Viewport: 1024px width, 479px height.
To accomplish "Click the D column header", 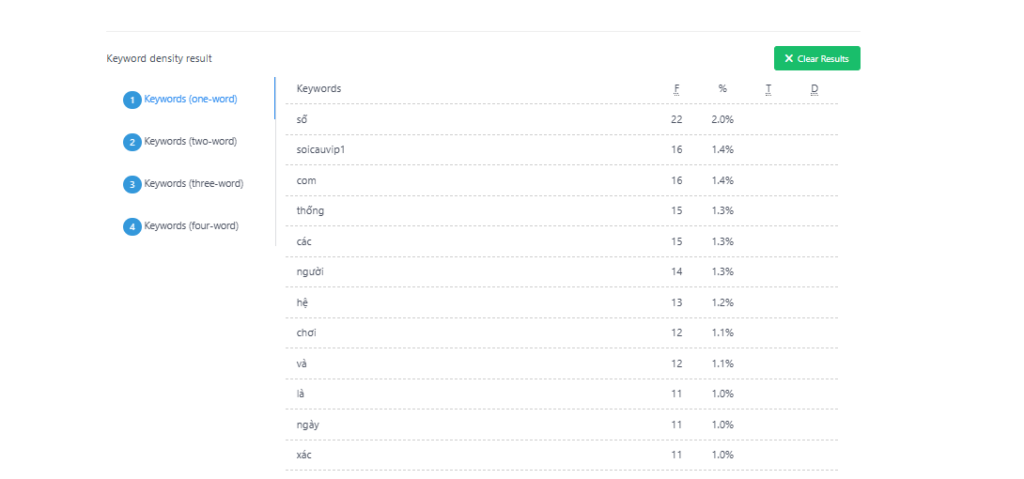I will (814, 89).
